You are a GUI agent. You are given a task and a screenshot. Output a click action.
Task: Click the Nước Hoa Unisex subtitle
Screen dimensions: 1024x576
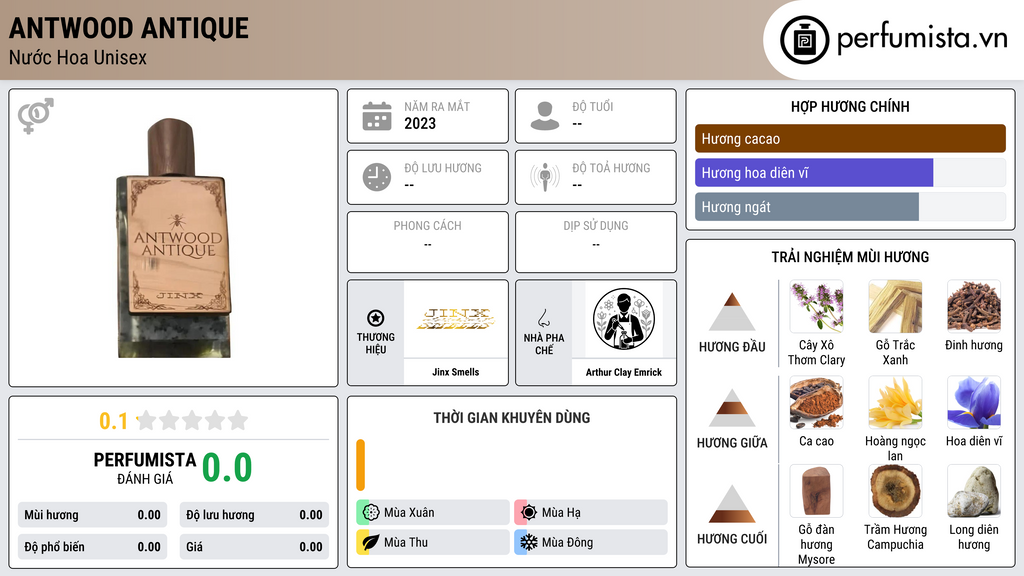pos(78,58)
